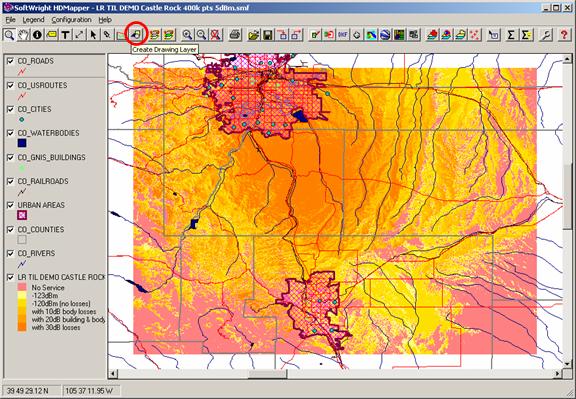The width and height of the screenshot is (576, 399).
Task: Click the URBAN AREAS hatched legend symbol
Action: (22, 215)
